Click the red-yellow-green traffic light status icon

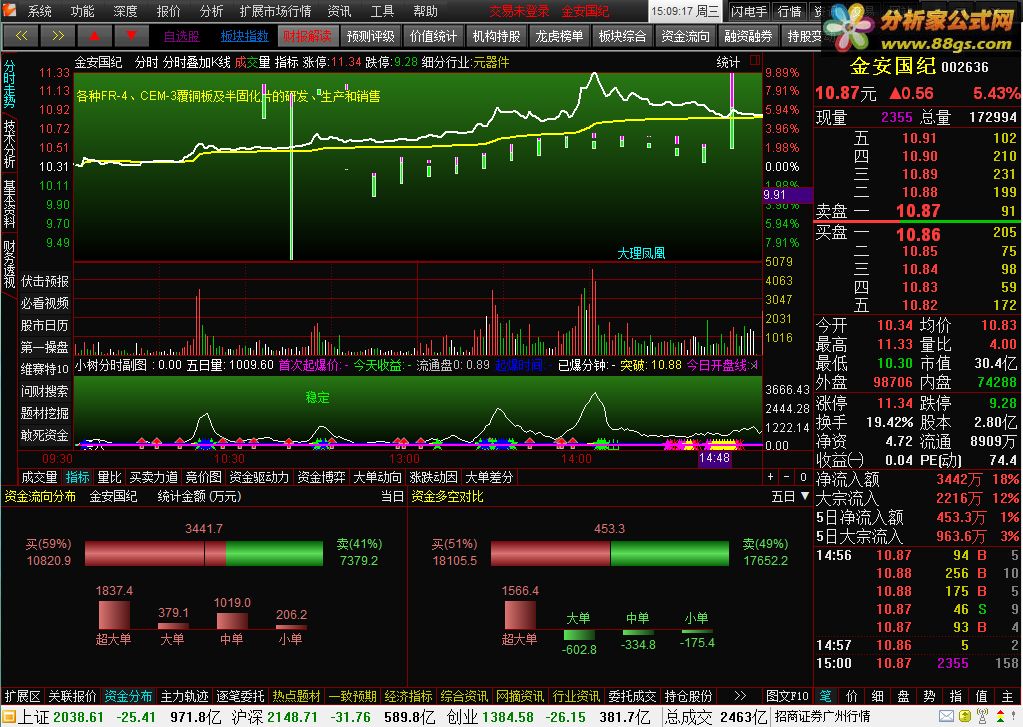tap(1000, 716)
